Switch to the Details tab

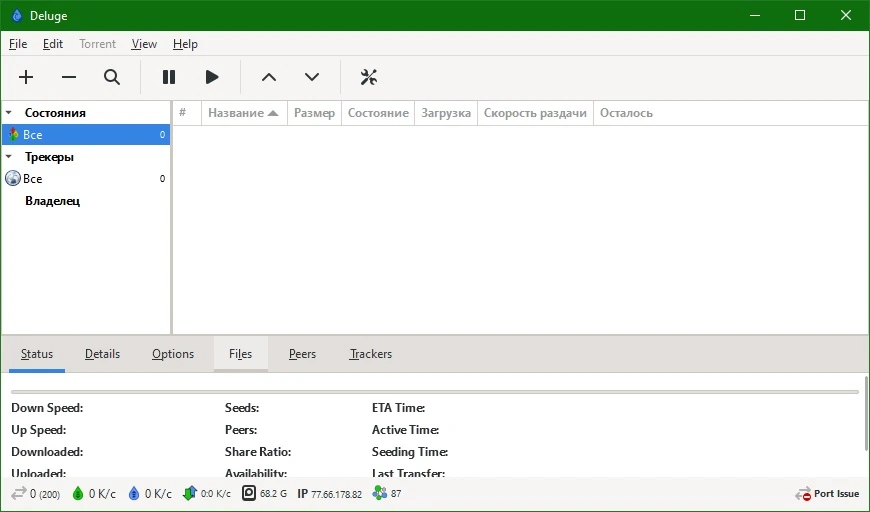[x=102, y=354]
